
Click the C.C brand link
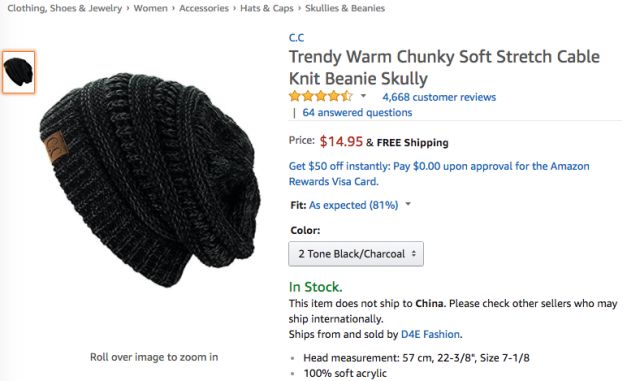296,38
